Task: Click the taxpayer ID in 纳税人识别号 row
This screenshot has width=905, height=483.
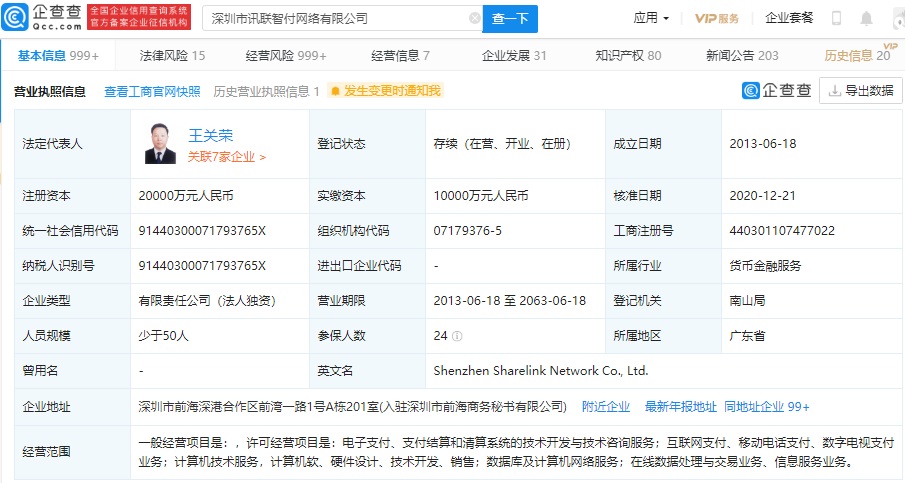Action: [202, 266]
